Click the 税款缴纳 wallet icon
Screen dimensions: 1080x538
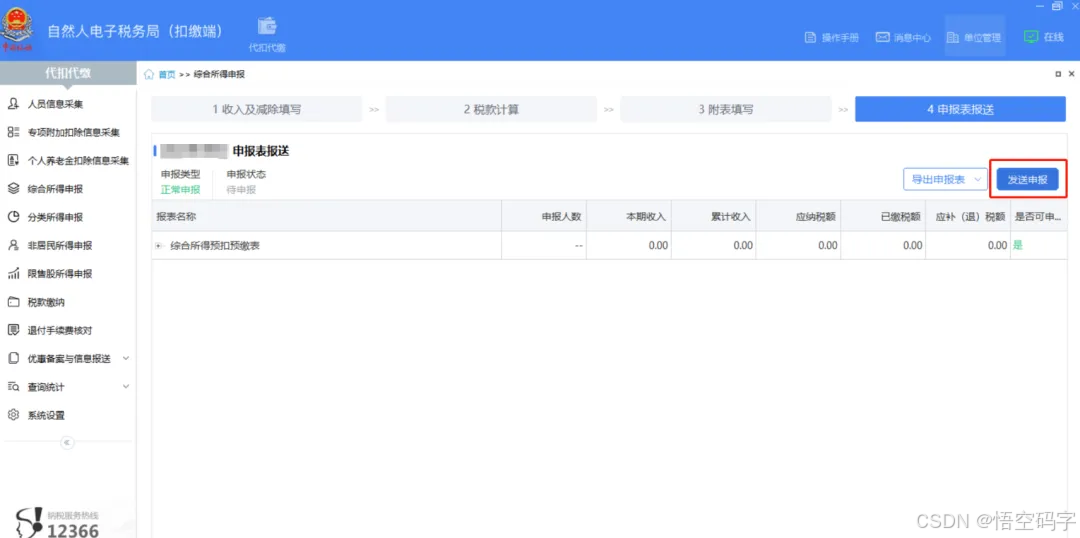click(12, 302)
